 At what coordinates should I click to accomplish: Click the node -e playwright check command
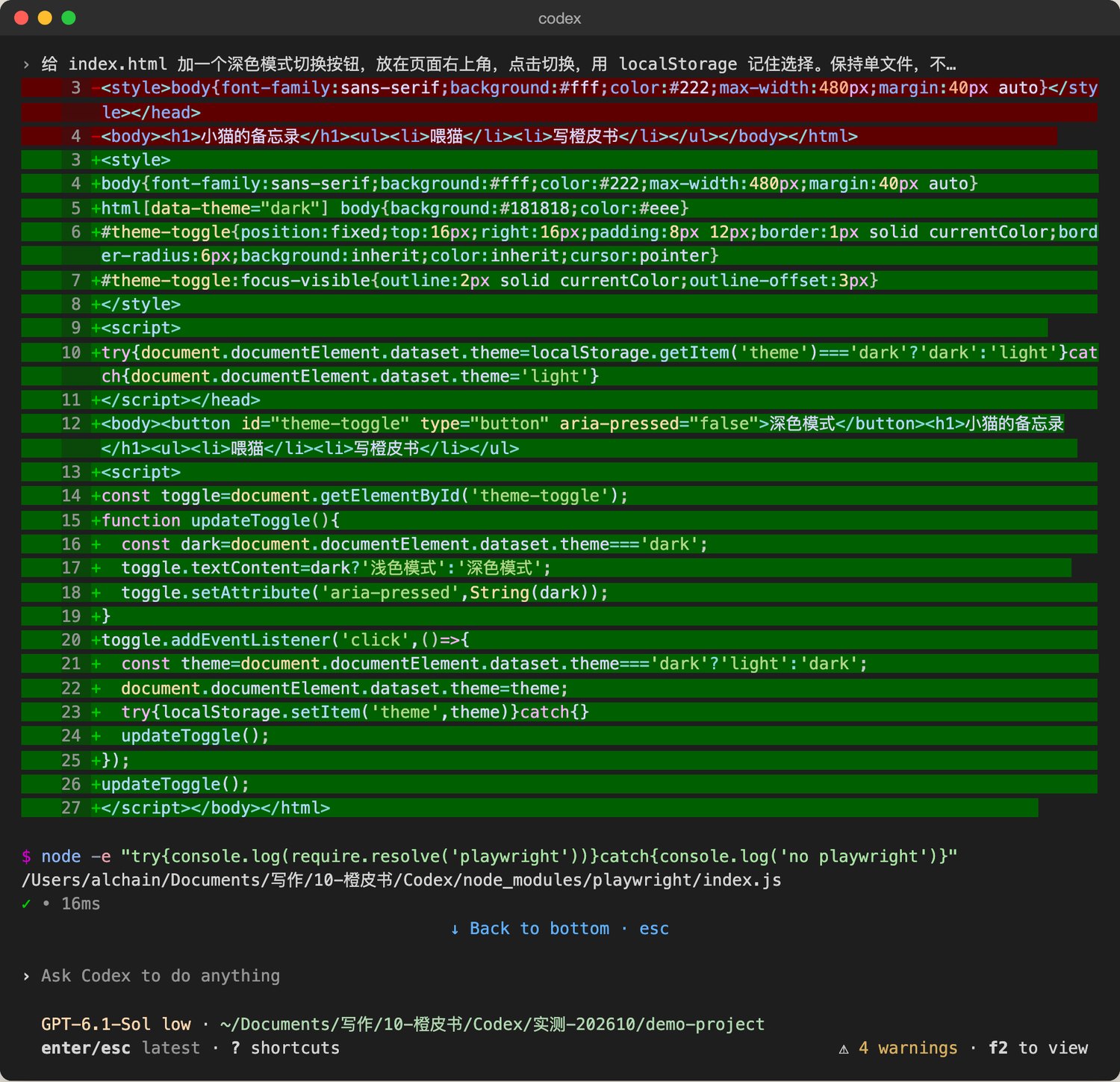click(500, 856)
